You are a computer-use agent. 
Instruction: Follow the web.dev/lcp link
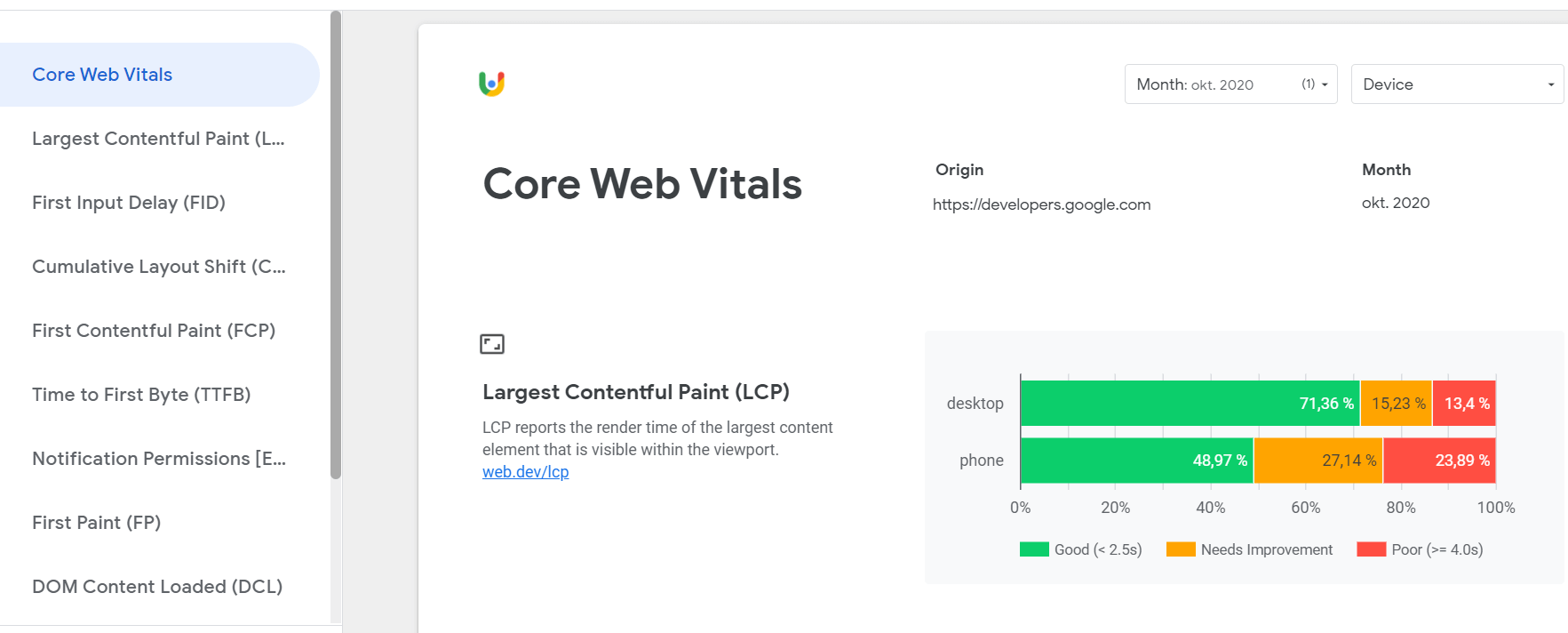tap(525, 472)
